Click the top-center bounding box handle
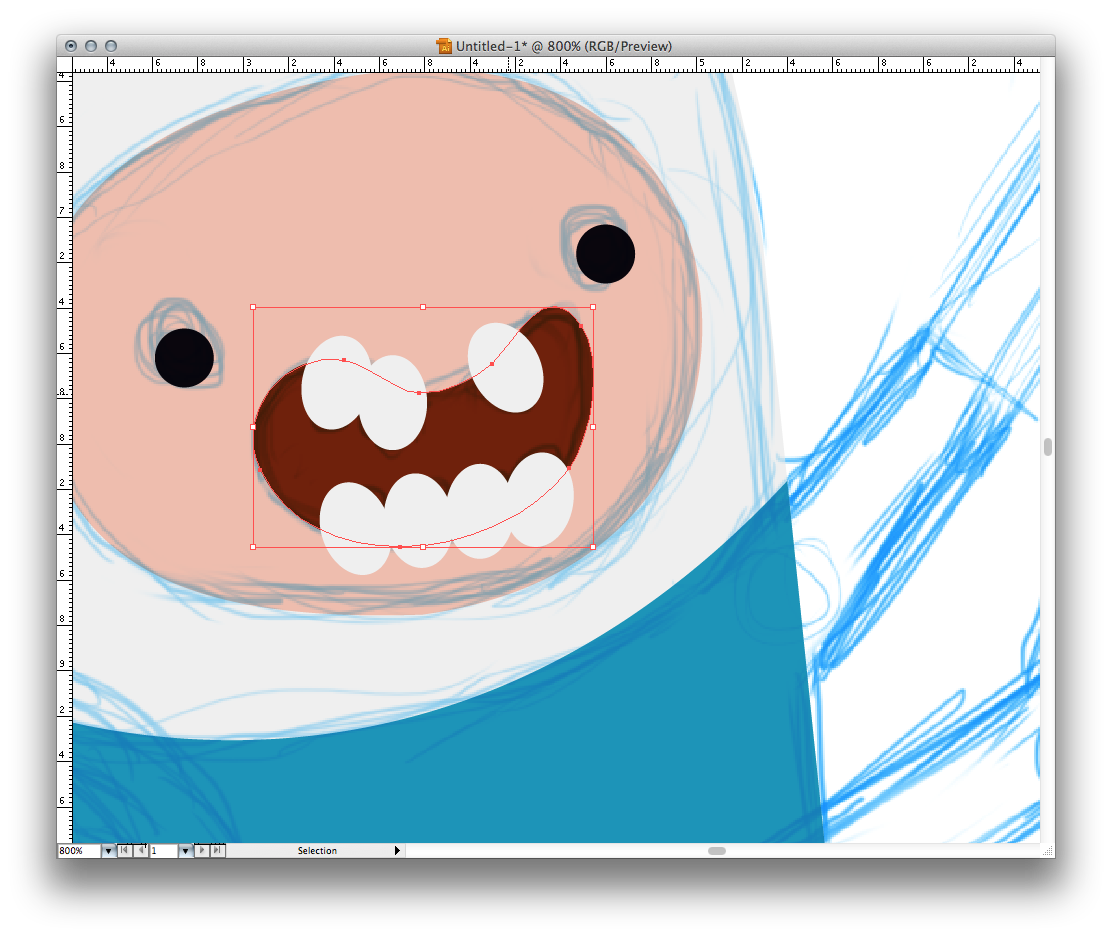 tap(423, 307)
